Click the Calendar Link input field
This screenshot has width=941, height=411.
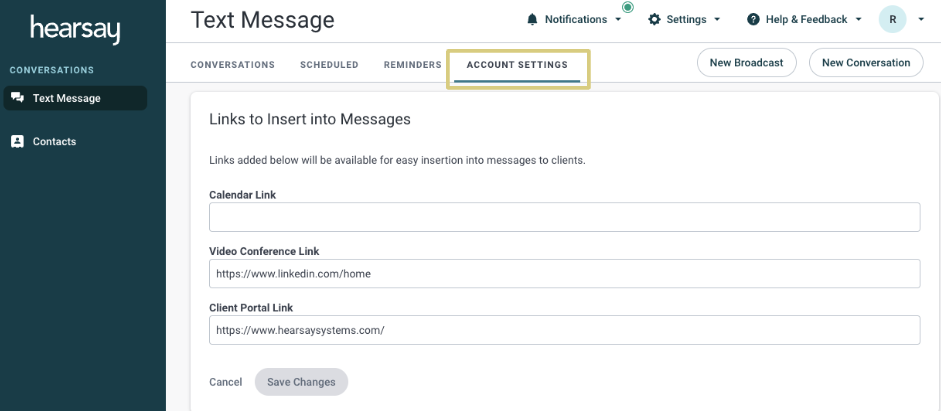[x=564, y=217]
